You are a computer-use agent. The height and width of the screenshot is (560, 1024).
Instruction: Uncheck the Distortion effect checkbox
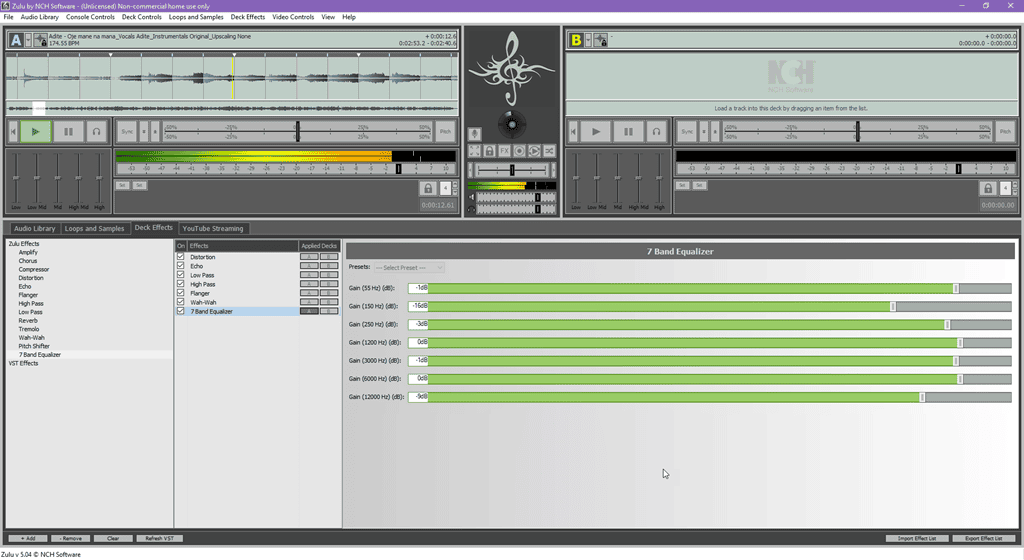[181, 257]
